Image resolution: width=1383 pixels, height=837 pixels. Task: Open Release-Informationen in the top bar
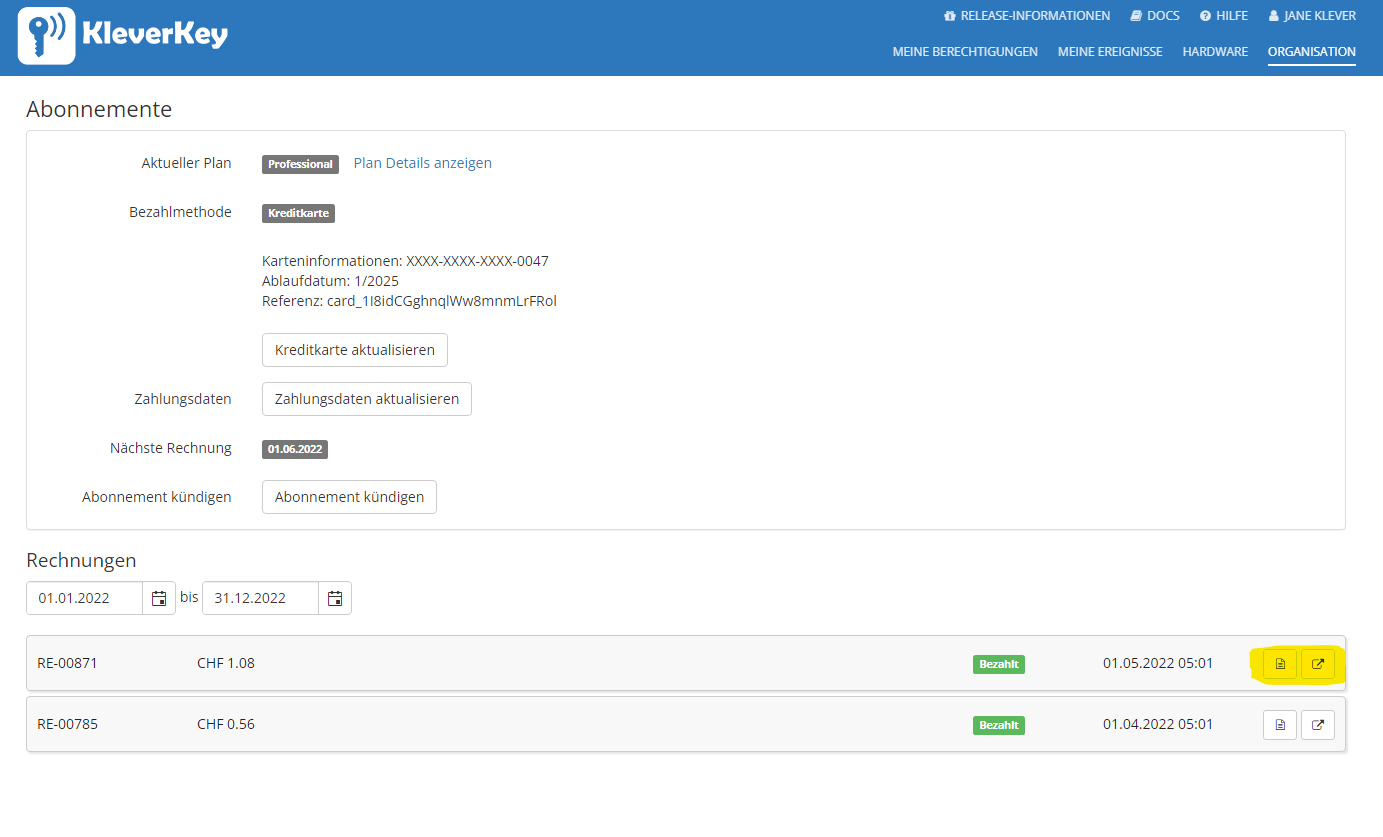click(1027, 16)
